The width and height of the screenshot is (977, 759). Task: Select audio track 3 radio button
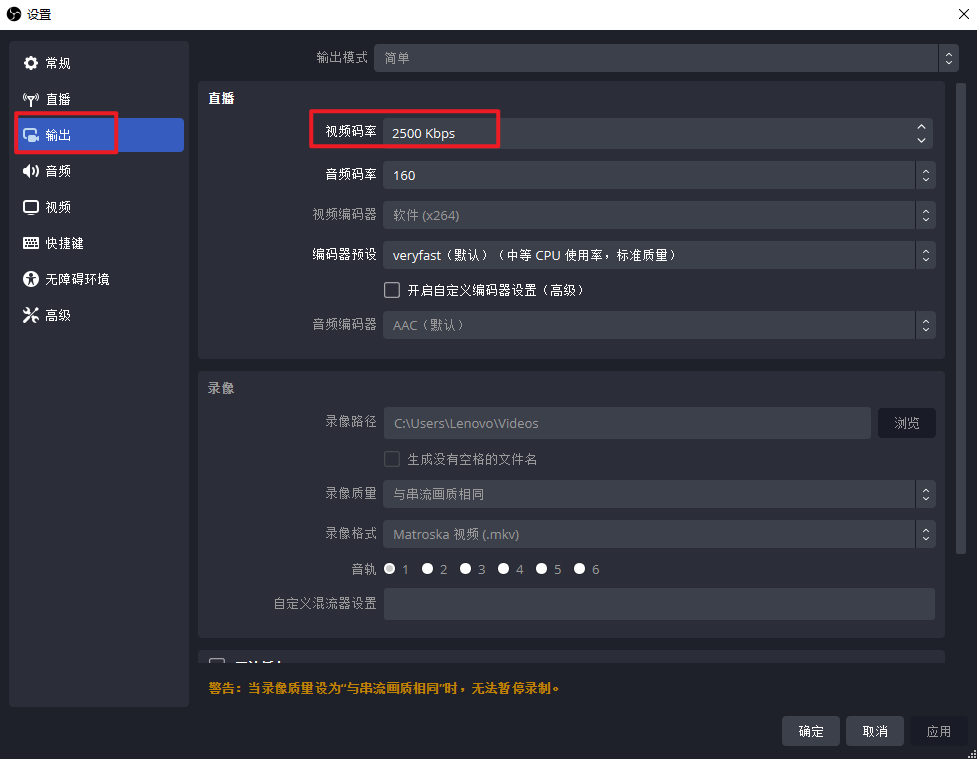pos(465,569)
